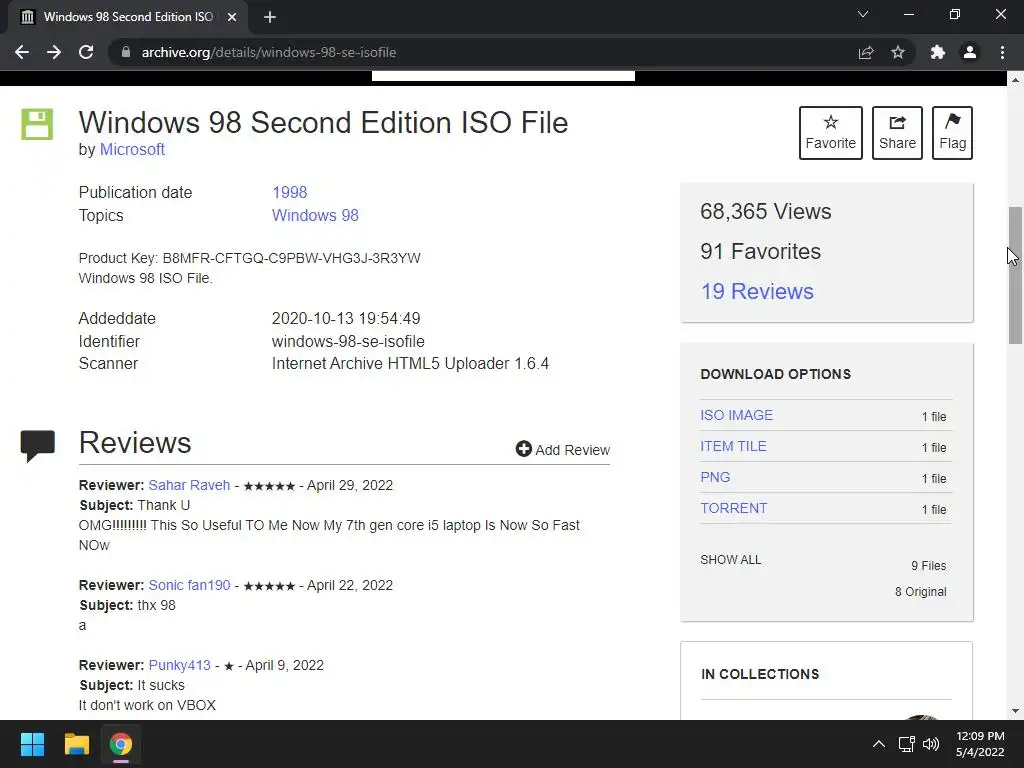This screenshot has width=1024, height=768.
Task: Click the Addeddate 2020-10-13 19:54:49 value
Action: [x=346, y=319]
